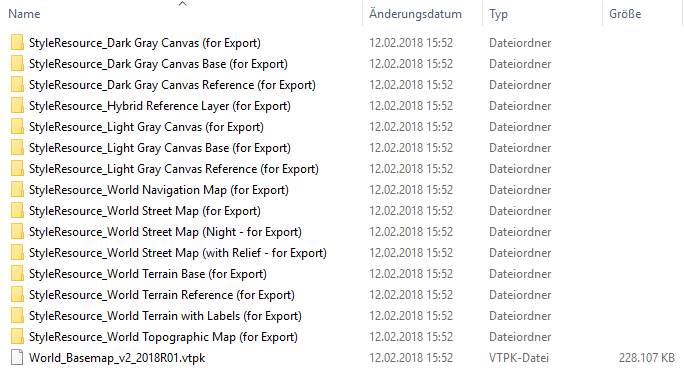This screenshot has height=376, width=684.
Task: Click the VTPK-Datei type cell
Action: point(519,358)
